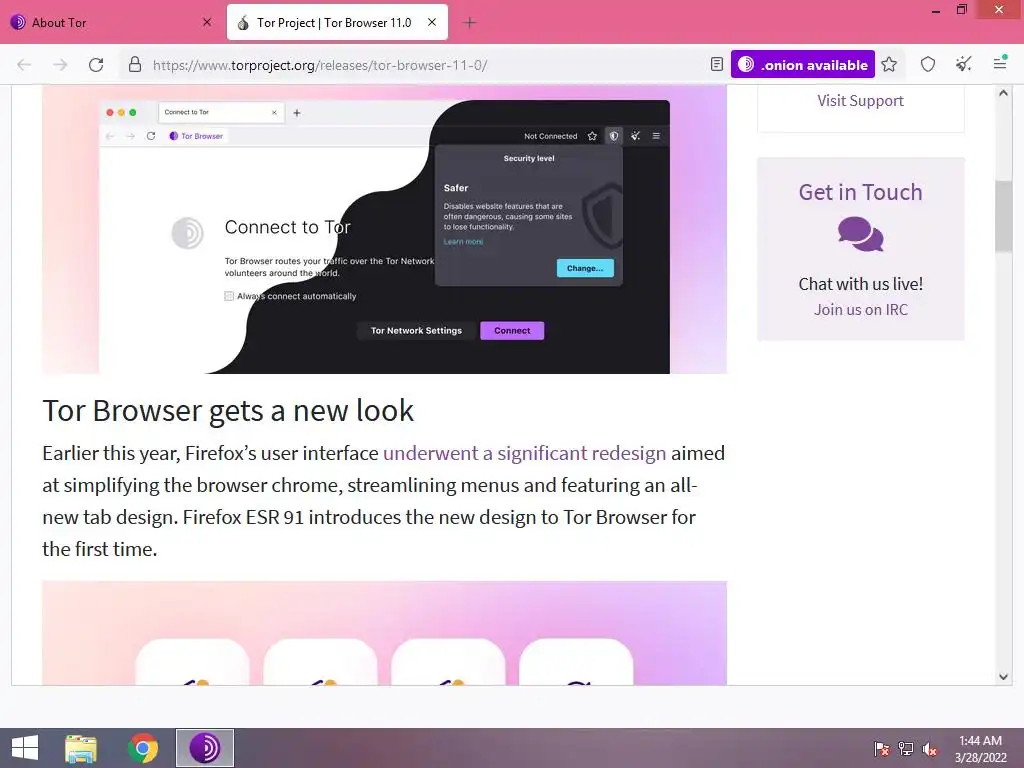
Task: Click the Tor Browser gets a new look heading
Action: click(x=228, y=411)
